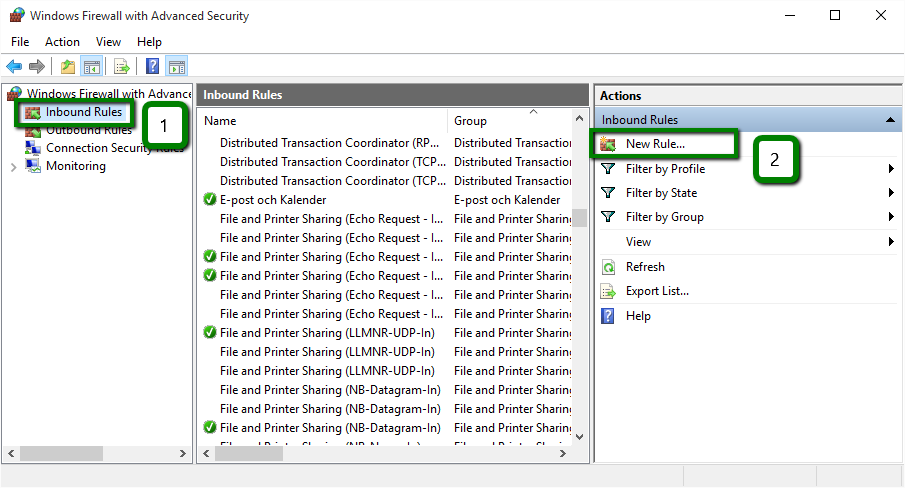Screen dimensions: 905x488
Task: Click the Up one level folder icon
Action: [x=67, y=67]
